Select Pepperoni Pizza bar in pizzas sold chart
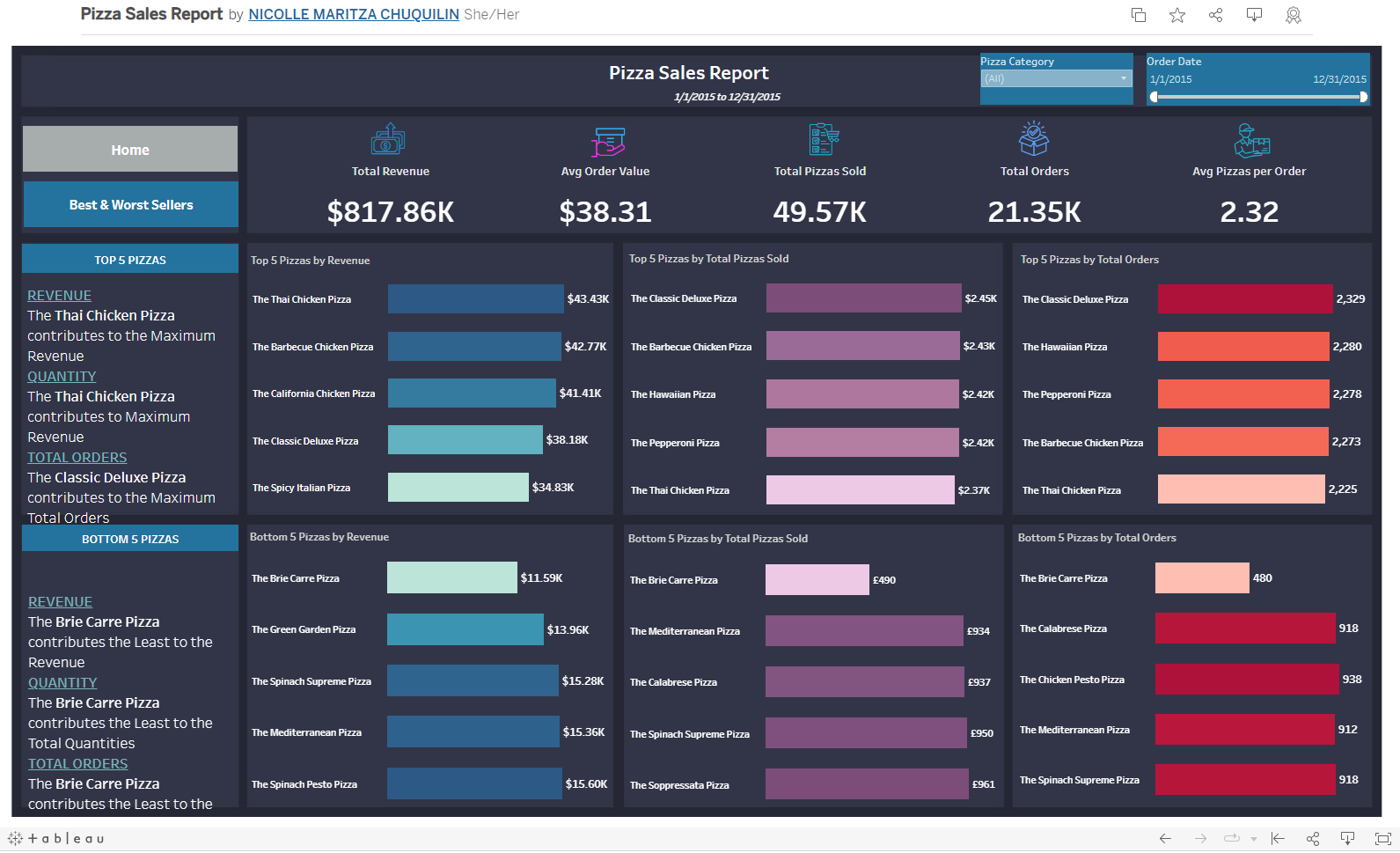 [862, 443]
